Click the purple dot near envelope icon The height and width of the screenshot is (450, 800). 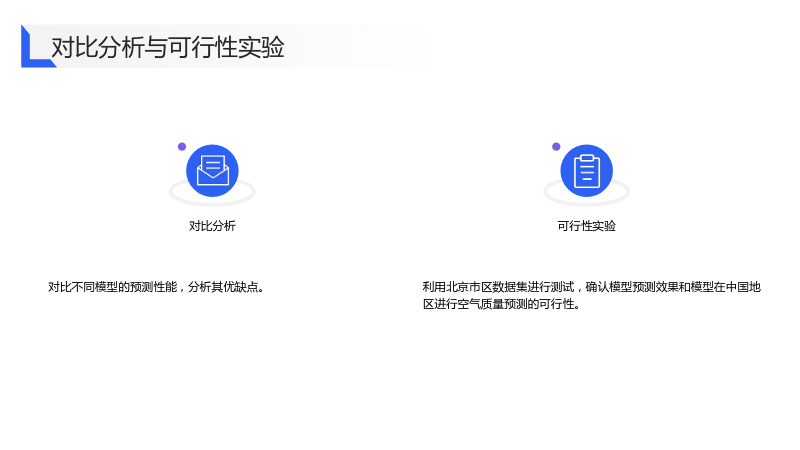tap(182, 147)
